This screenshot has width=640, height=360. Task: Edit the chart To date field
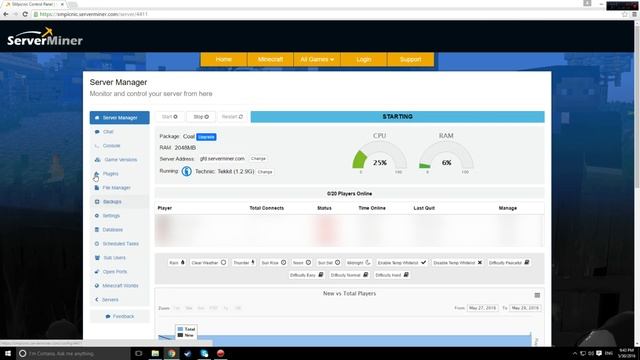(525, 308)
